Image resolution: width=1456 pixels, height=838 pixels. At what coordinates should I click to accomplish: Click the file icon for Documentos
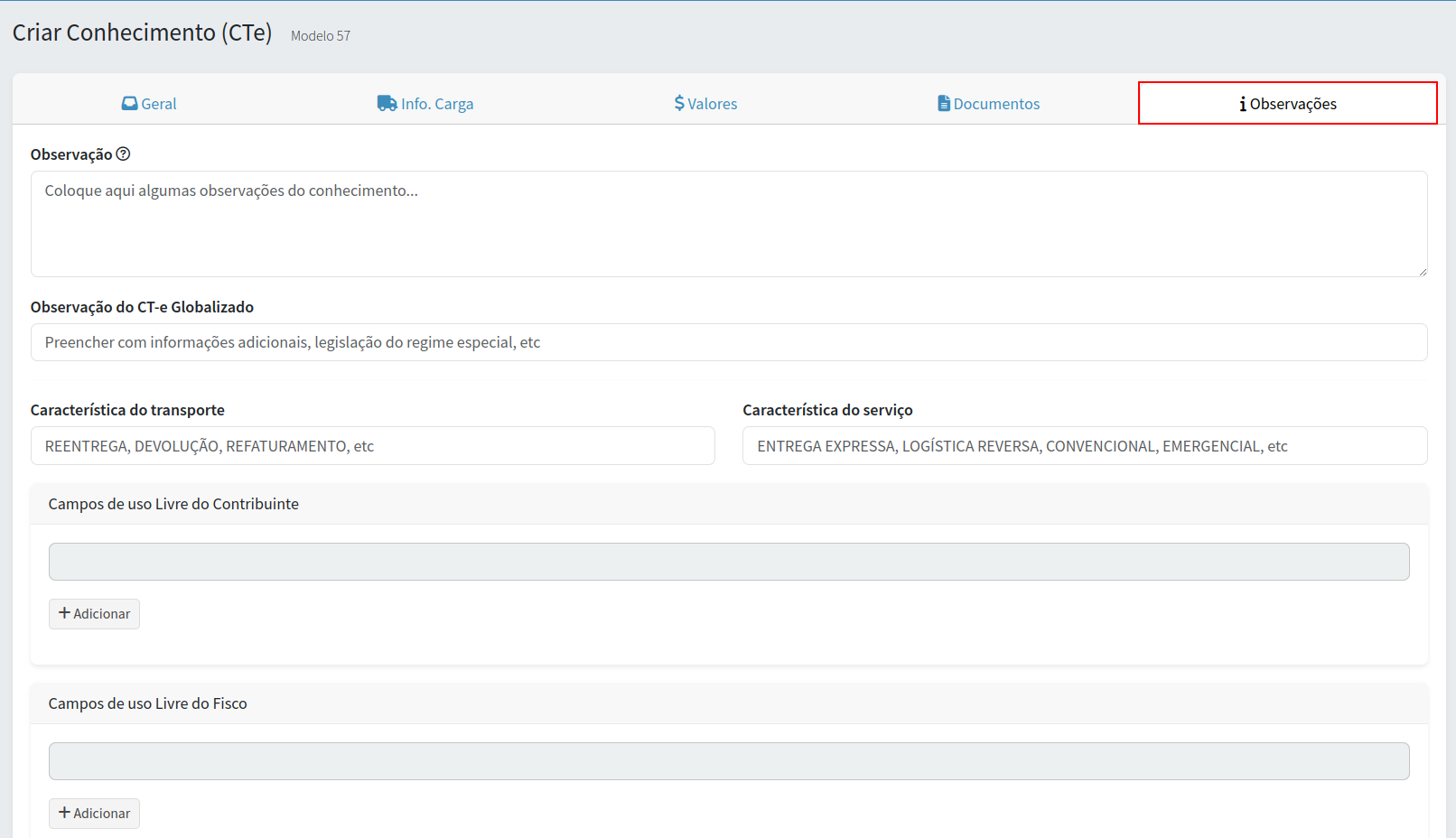tap(944, 104)
